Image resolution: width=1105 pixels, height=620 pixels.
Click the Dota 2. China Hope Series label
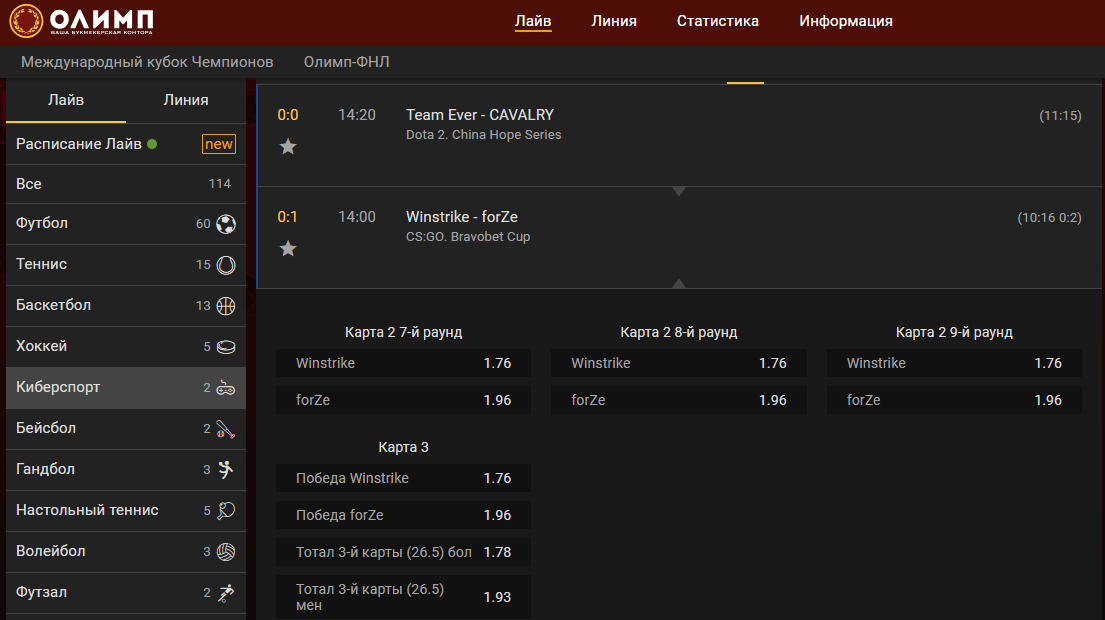pos(483,135)
